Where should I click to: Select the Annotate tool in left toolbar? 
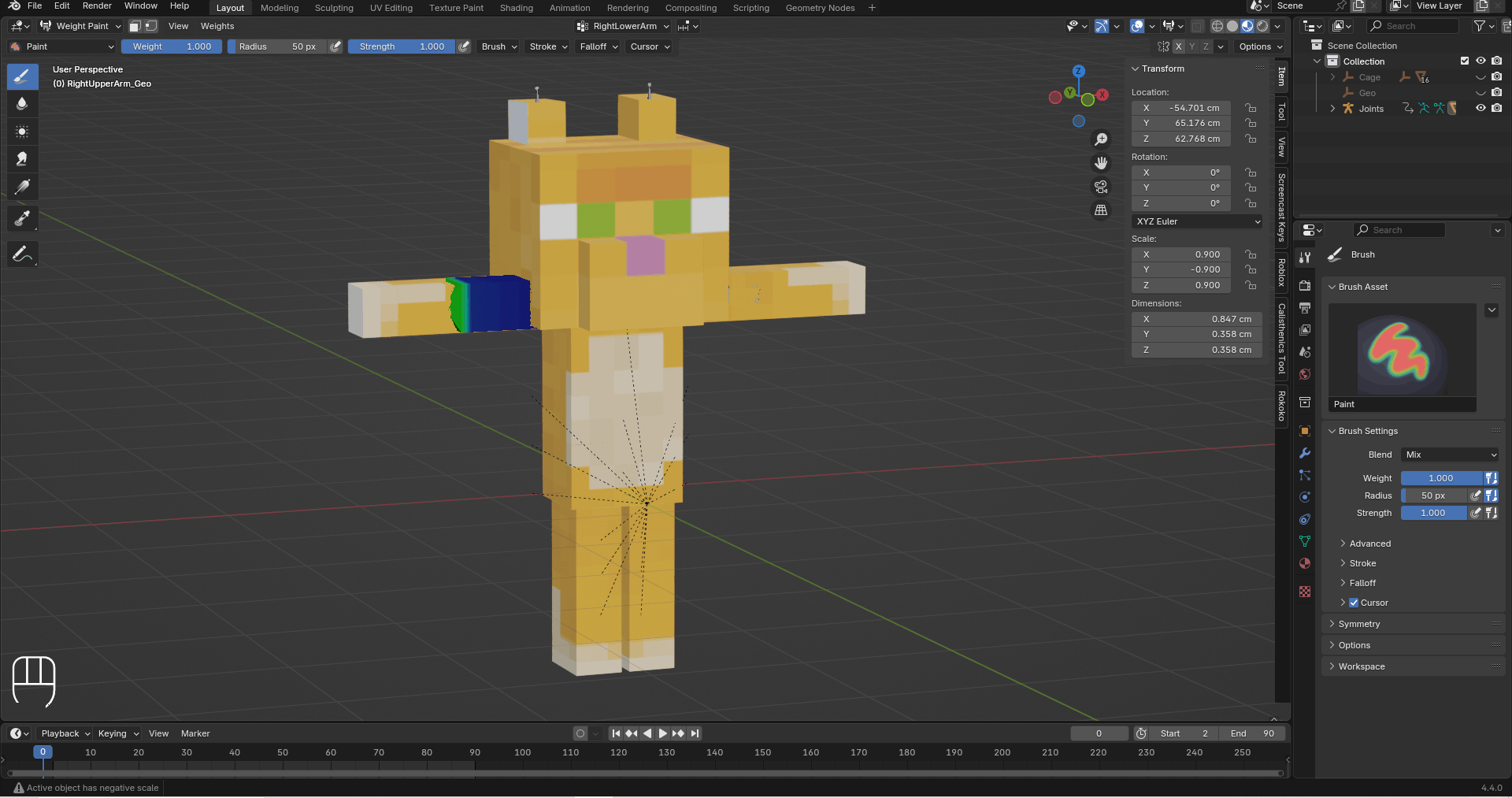(x=22, y=254)
